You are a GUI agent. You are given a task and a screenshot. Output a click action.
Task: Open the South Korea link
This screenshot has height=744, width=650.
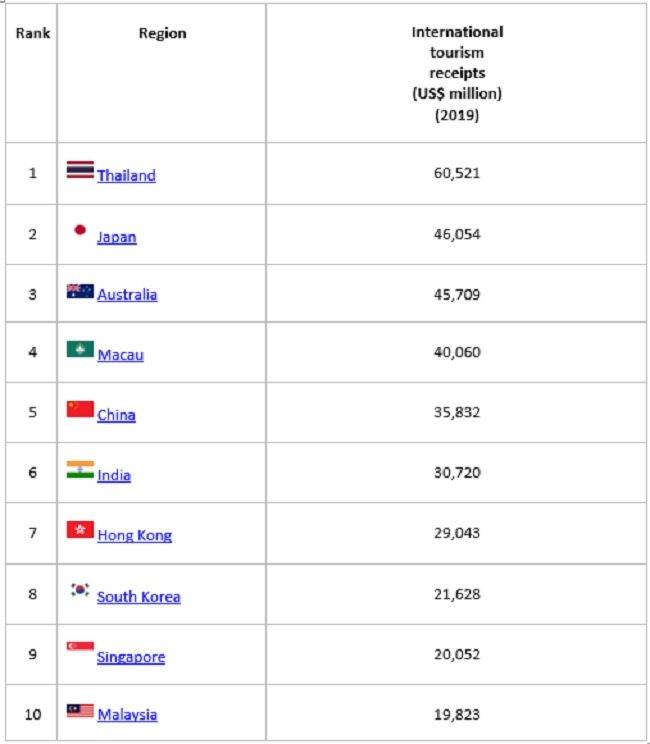(139, 596)
